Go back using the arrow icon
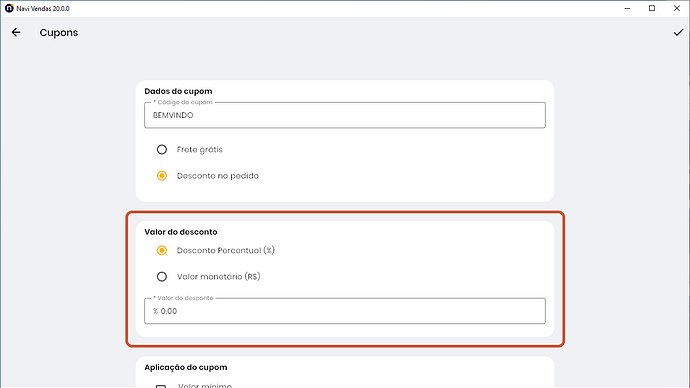 tap(16, 32)
